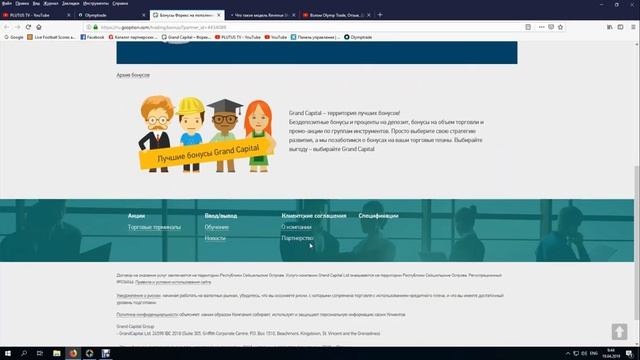Toggle the sidebar view icon

[x=620, y=27]
